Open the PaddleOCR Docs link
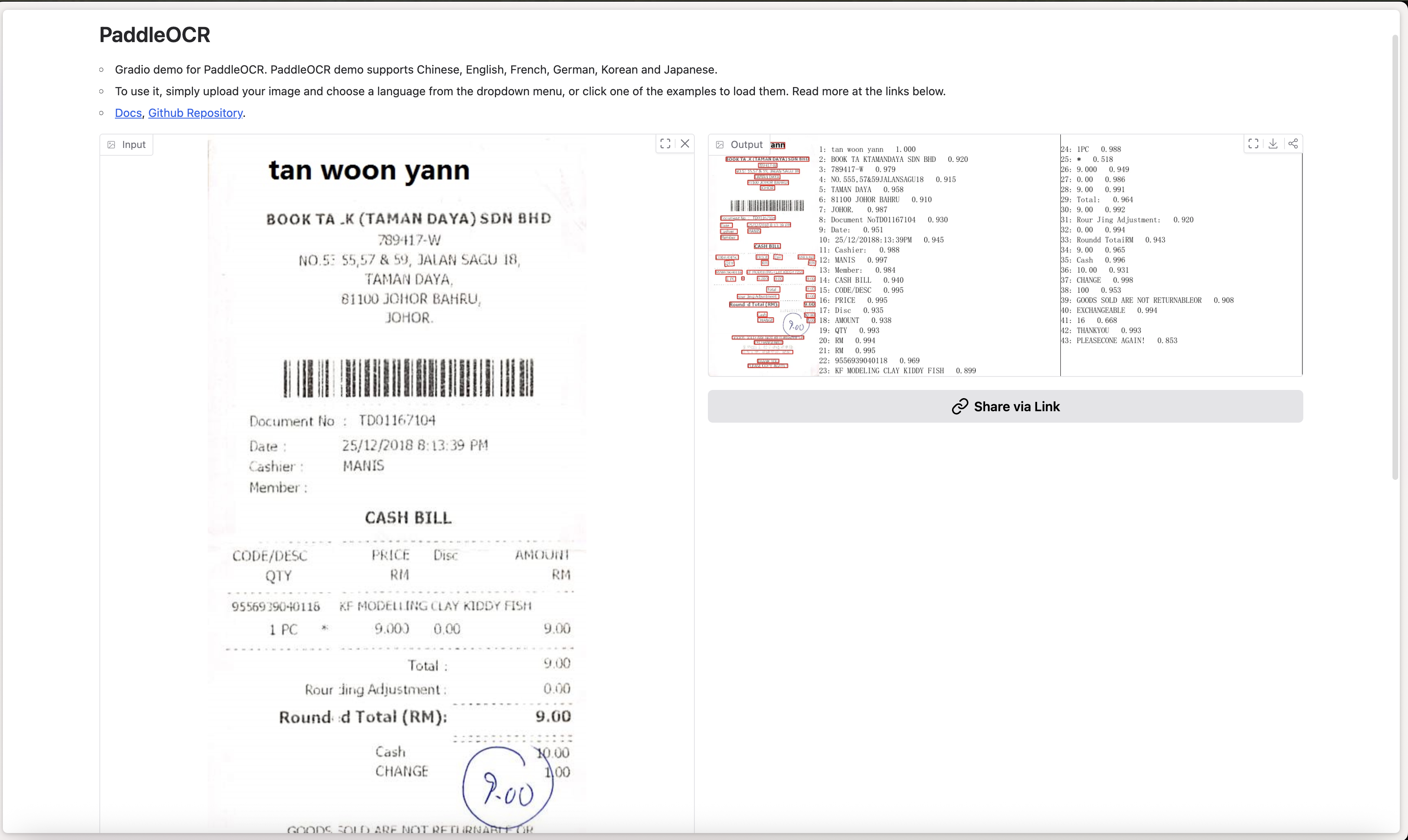 coord(128,113)
